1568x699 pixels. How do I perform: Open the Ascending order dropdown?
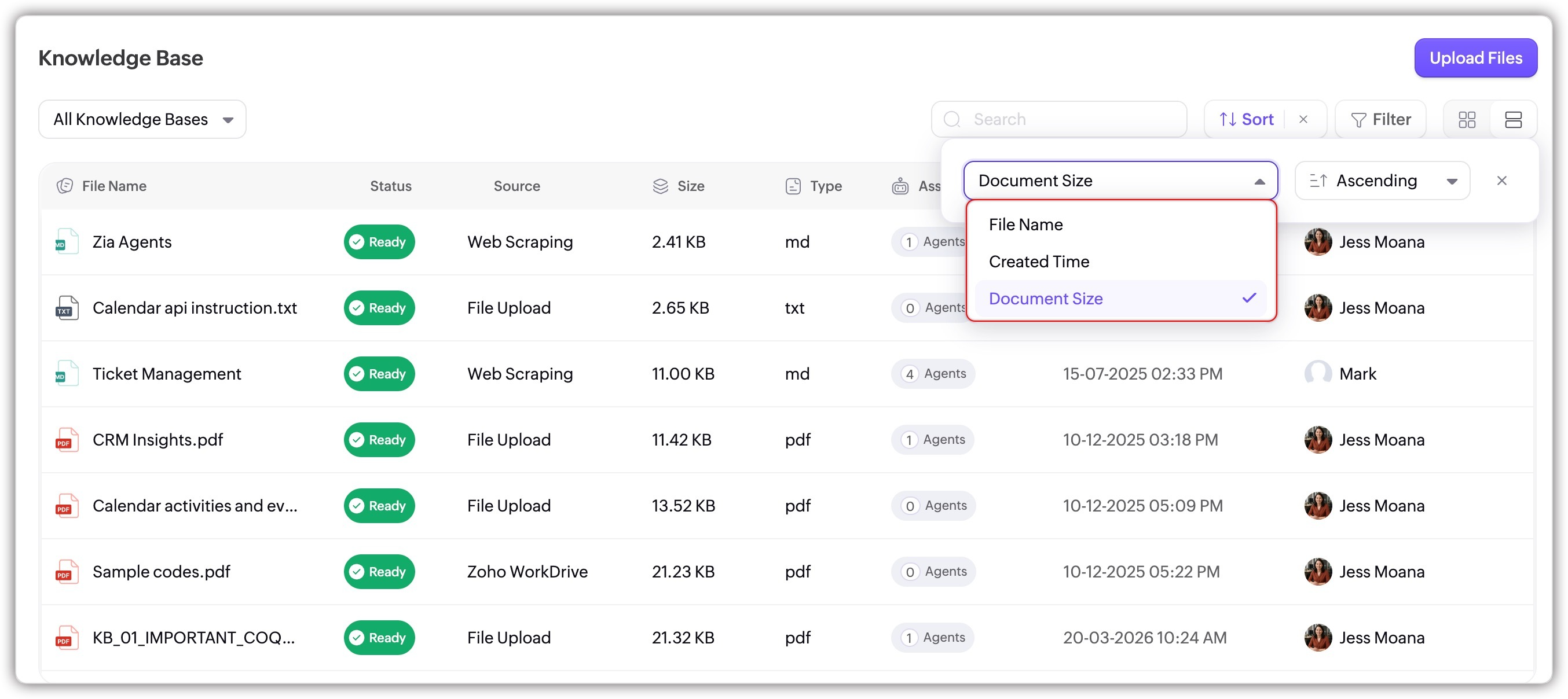point(1382,181)
